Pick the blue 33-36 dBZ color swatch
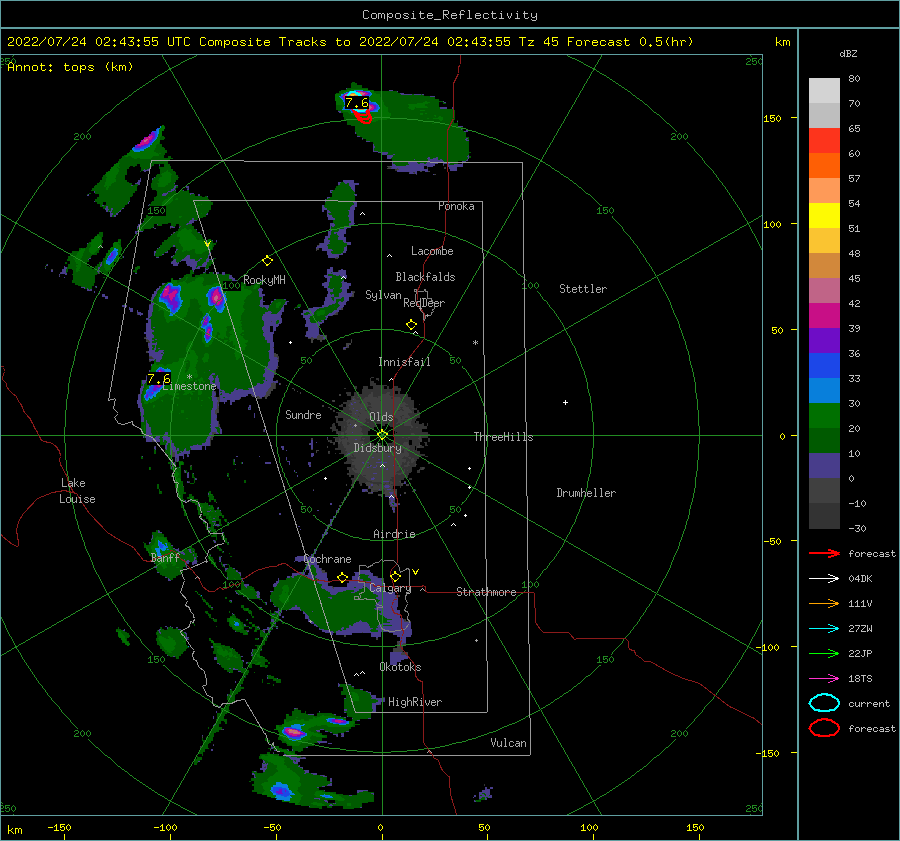The height and width of the screenshot is (841, 900). 824,366
